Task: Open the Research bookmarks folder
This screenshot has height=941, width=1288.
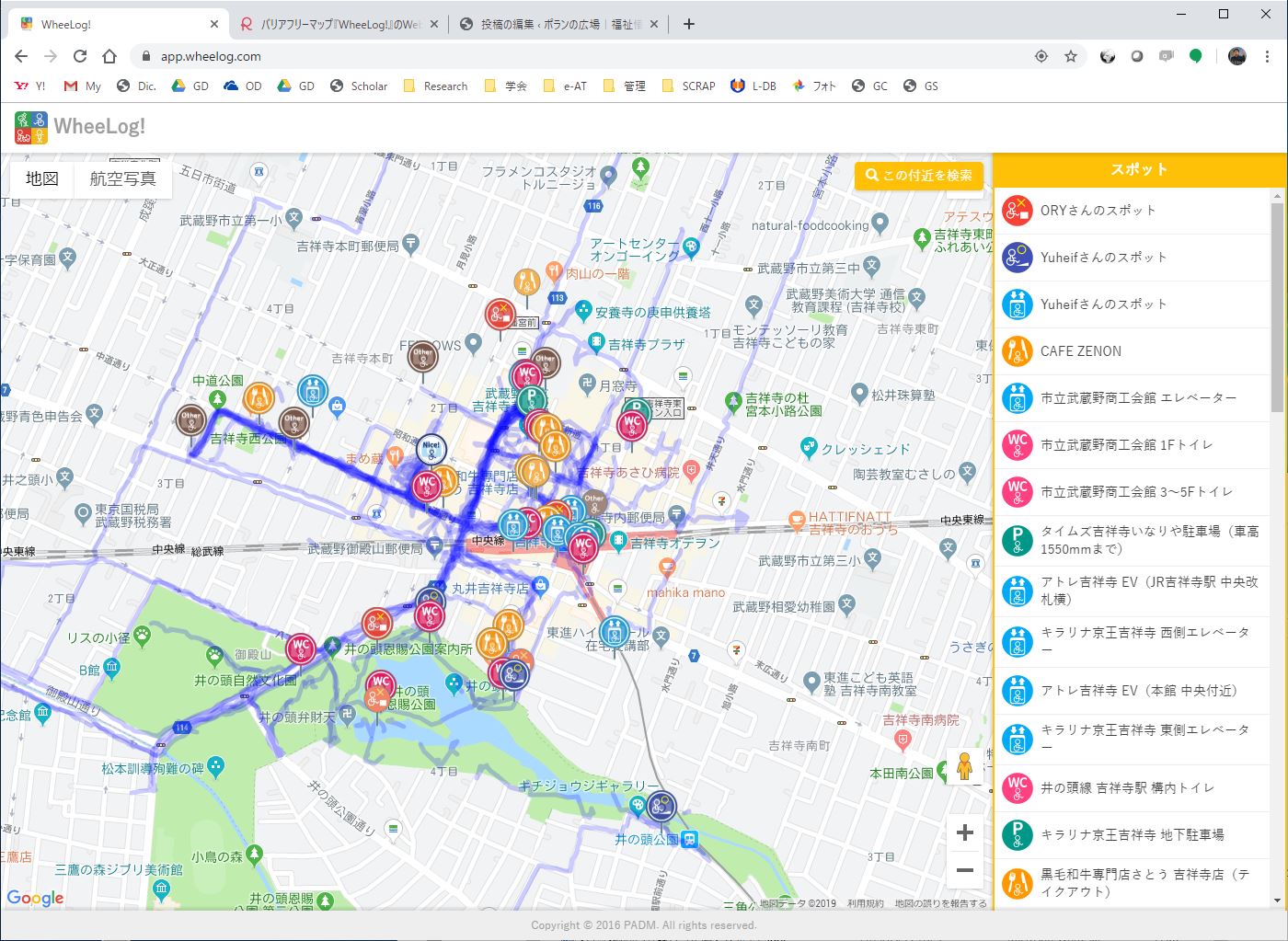Action: [x=436, y=86]
